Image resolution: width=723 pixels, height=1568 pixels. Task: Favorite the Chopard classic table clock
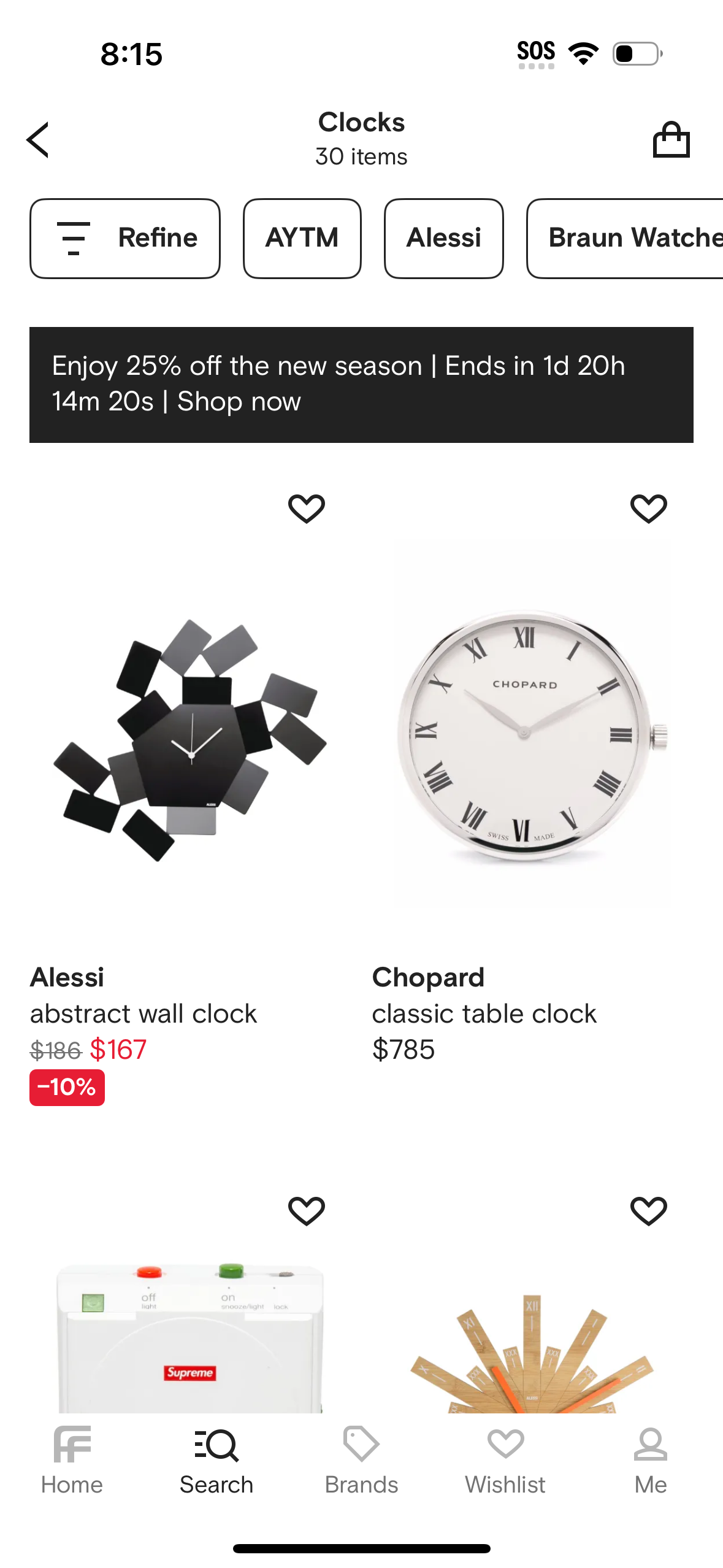click(648, 509)
